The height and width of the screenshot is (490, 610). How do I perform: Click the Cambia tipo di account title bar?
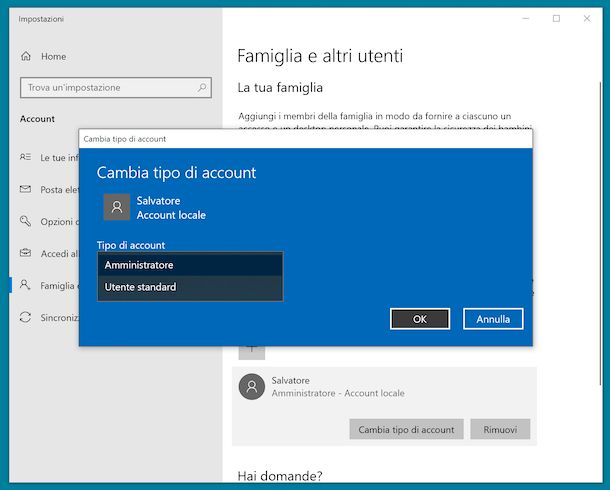point(305,139)
